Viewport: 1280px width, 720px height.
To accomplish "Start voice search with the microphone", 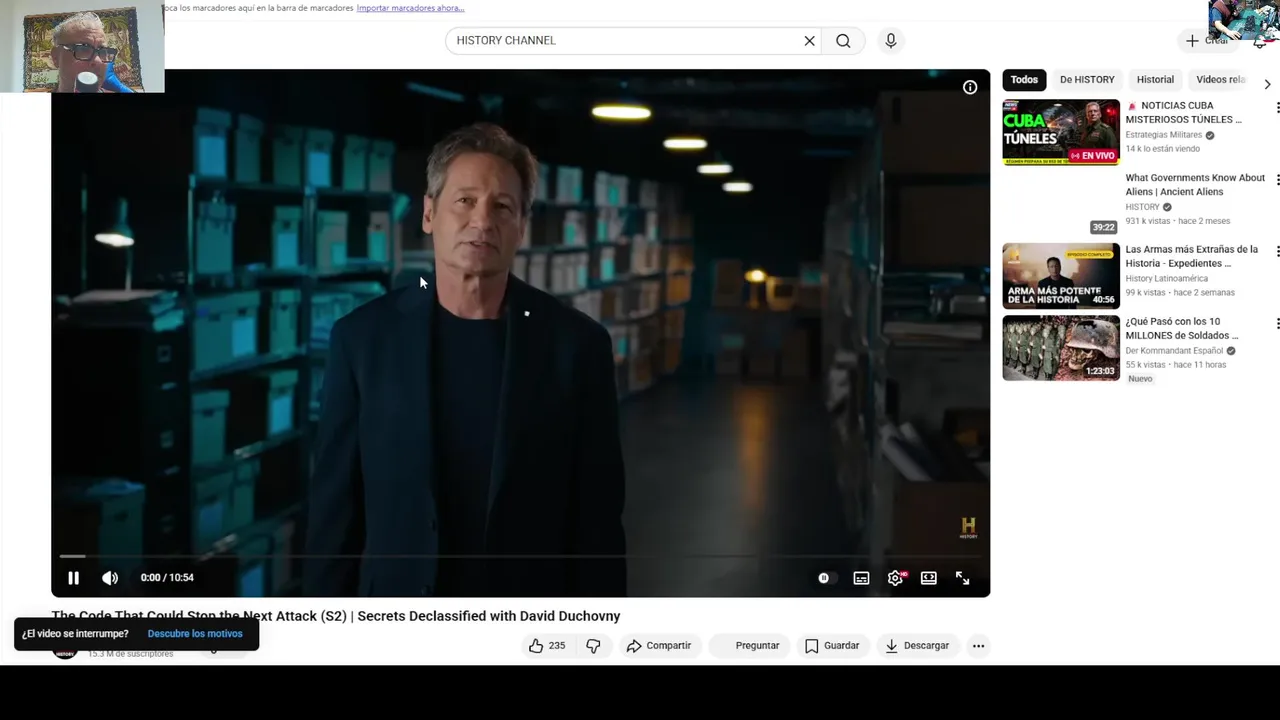I will point(891,41).
